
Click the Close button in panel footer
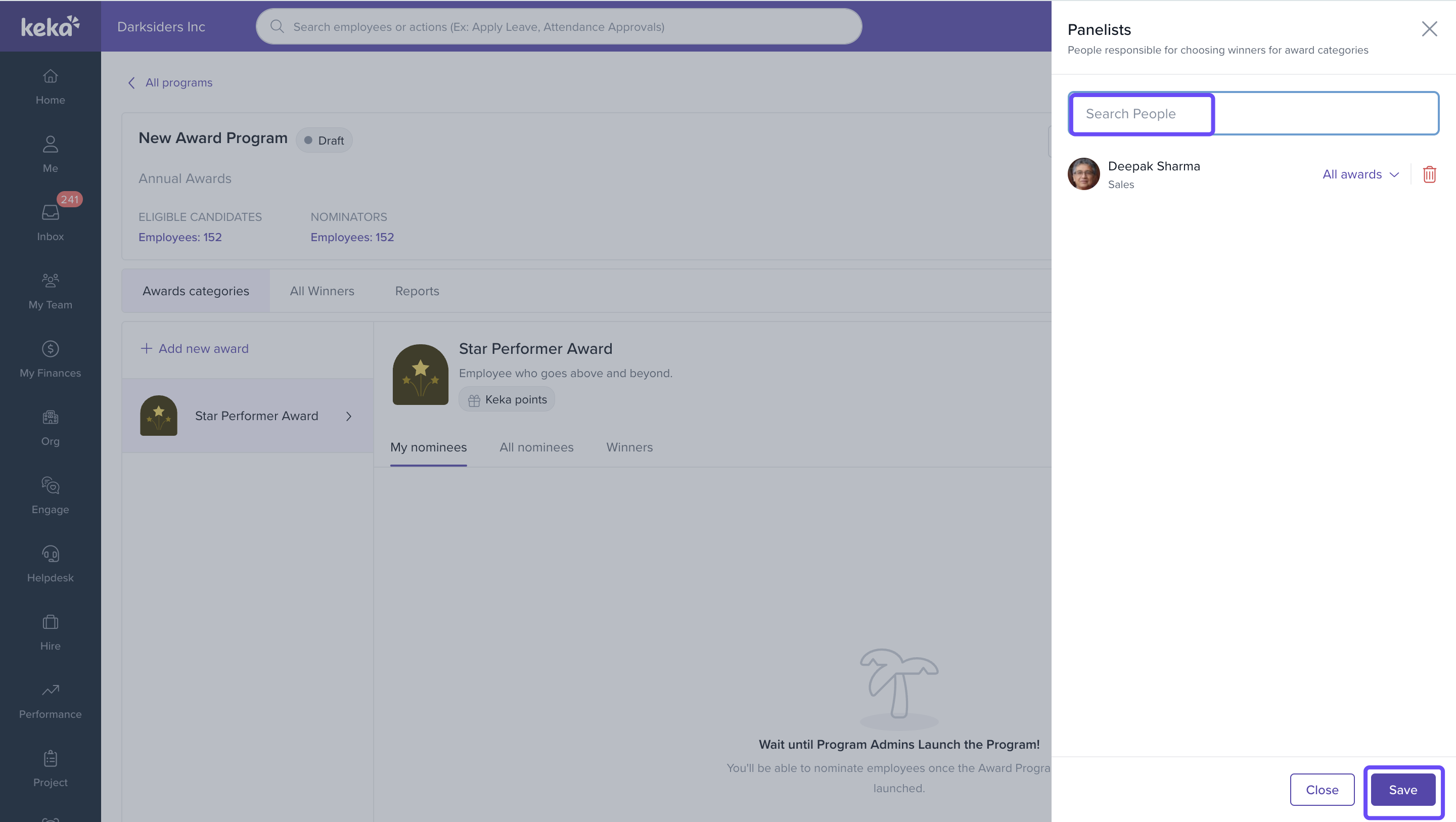1322,789
